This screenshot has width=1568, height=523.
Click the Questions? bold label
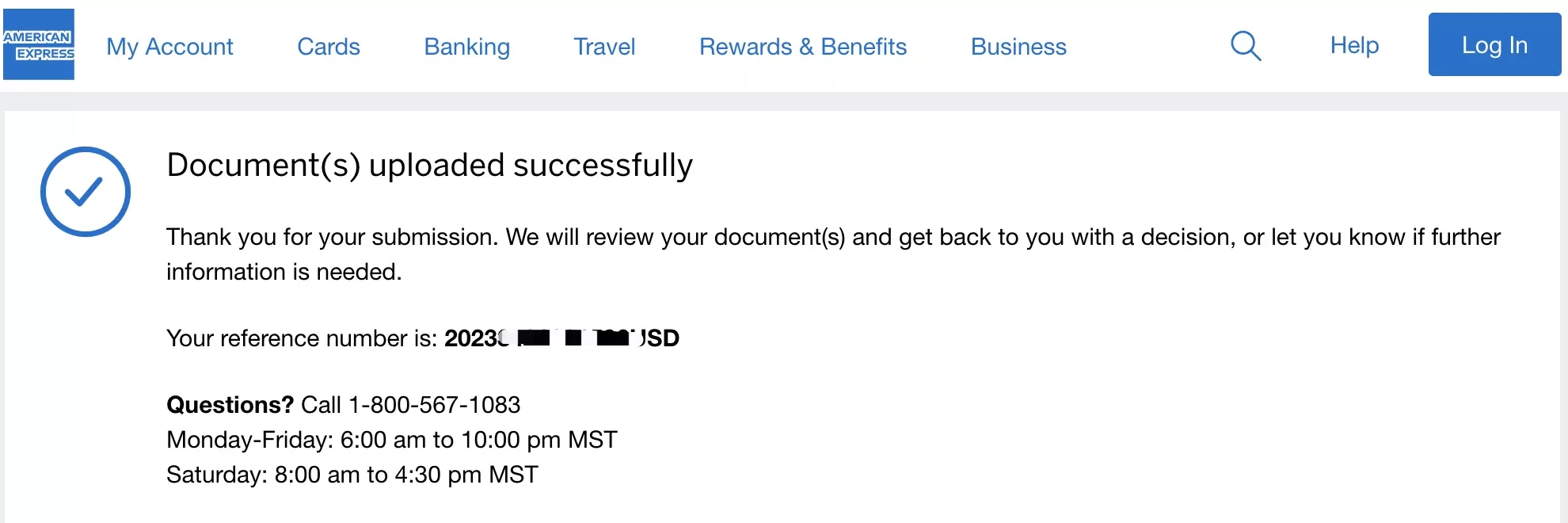click(230, 405)
